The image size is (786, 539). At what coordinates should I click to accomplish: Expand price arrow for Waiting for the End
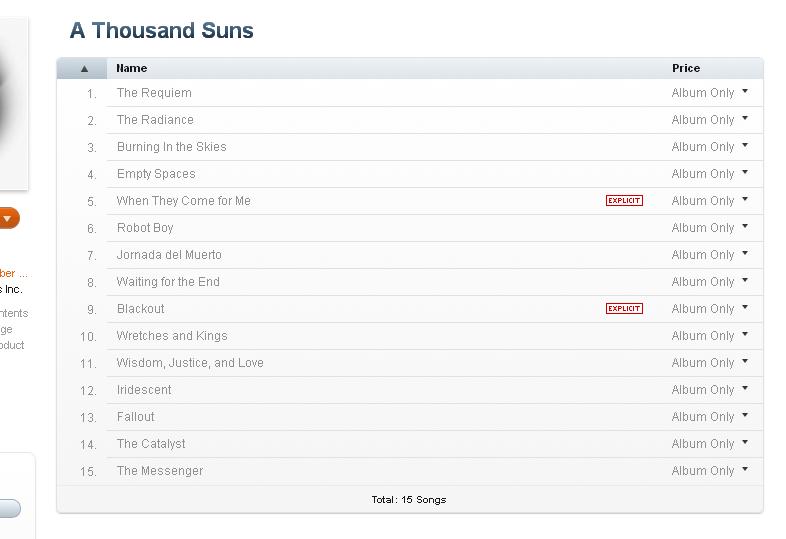(x=745, y=280)
